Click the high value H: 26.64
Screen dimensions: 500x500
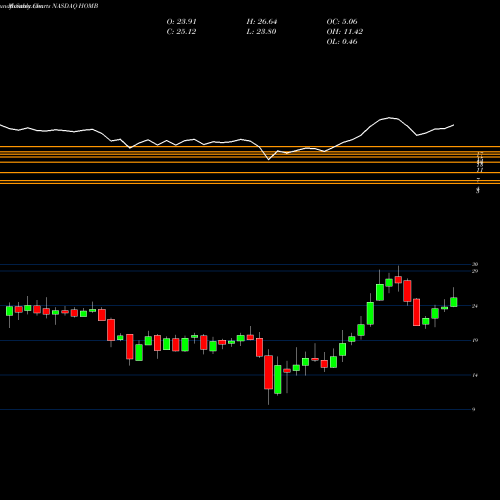coord(262,21)
